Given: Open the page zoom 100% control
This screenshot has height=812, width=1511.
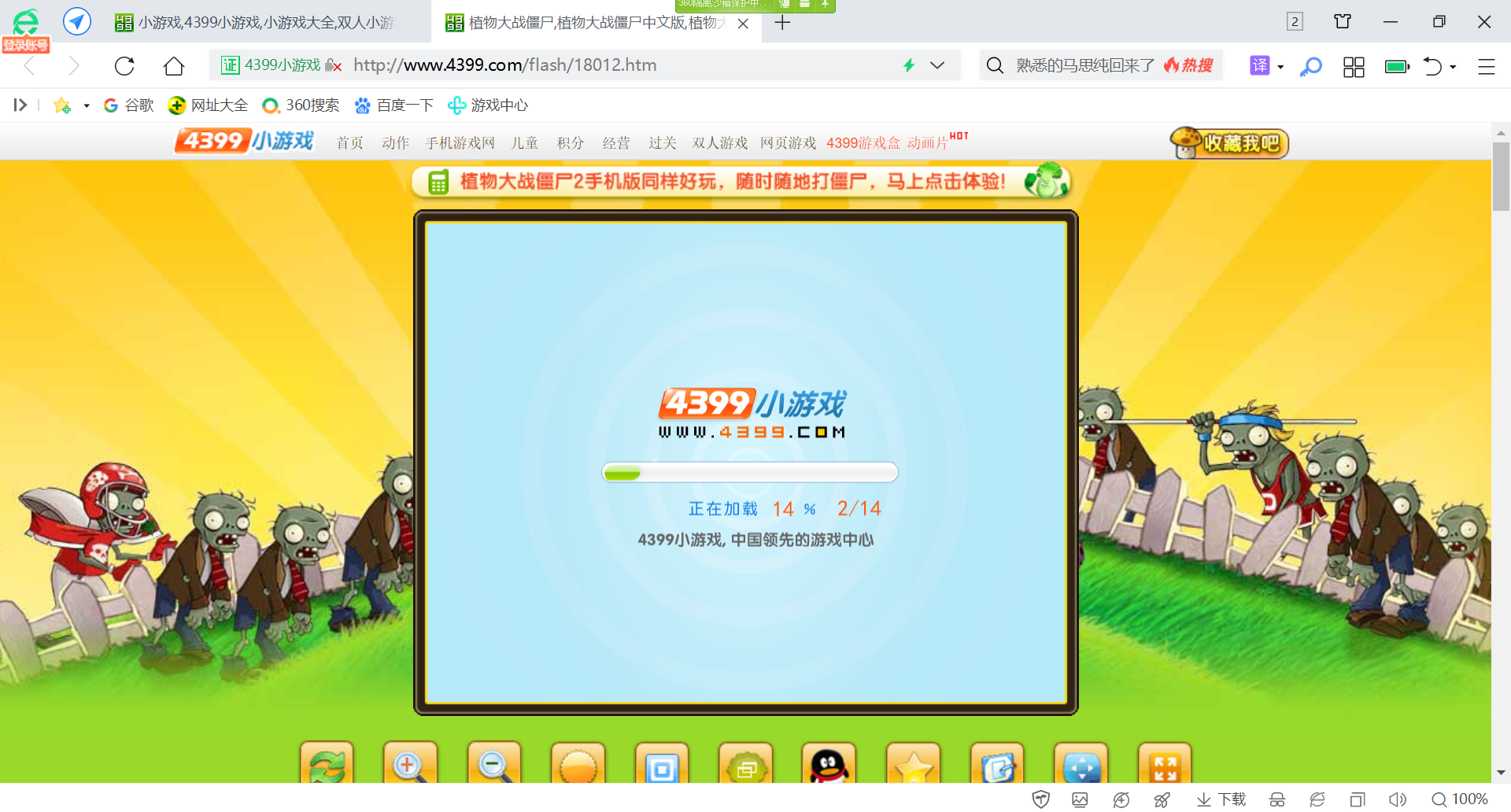Looking at the screenshot, I should pyautogui.click(x=1460, y=799).
